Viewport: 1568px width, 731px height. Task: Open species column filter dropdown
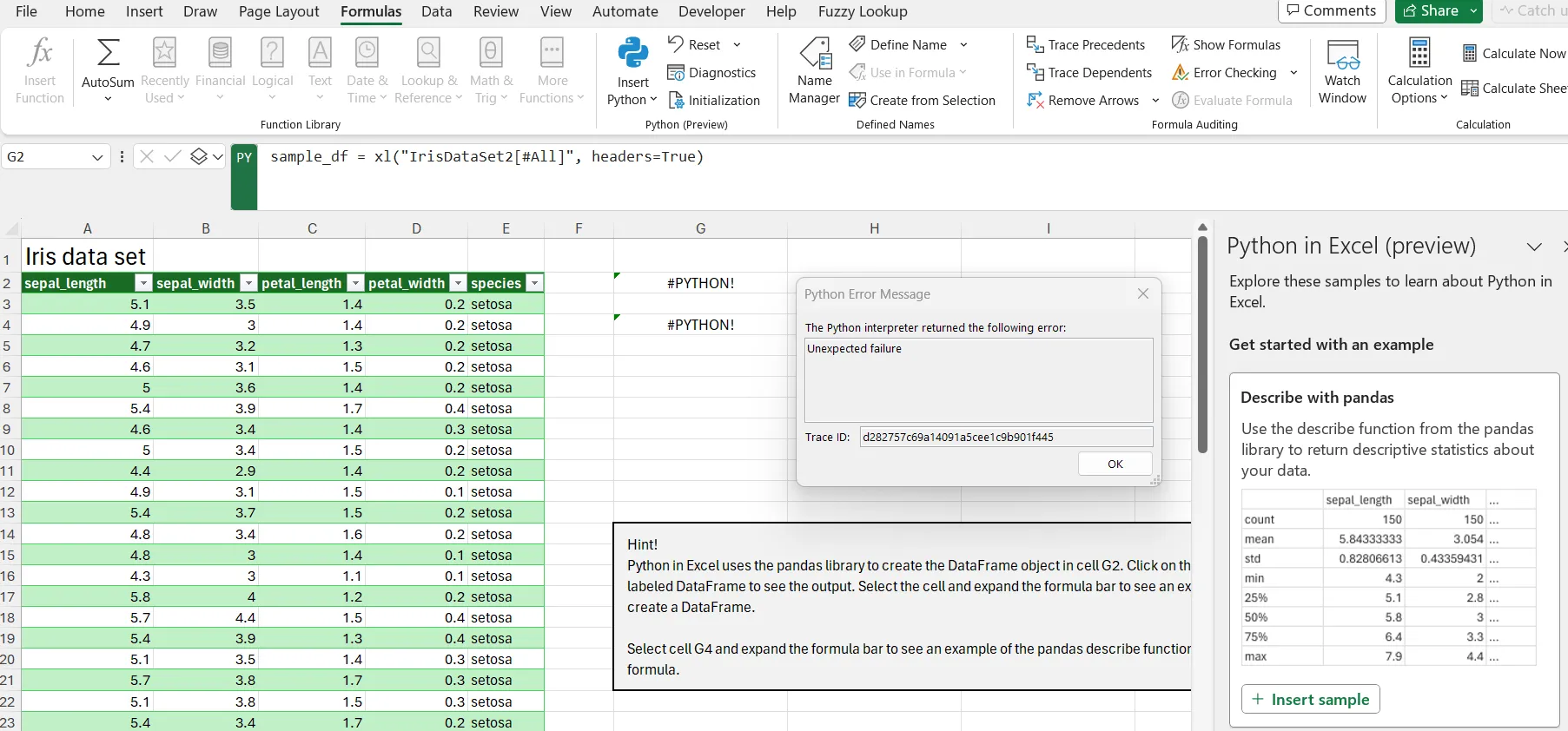(x=535, y=283)
